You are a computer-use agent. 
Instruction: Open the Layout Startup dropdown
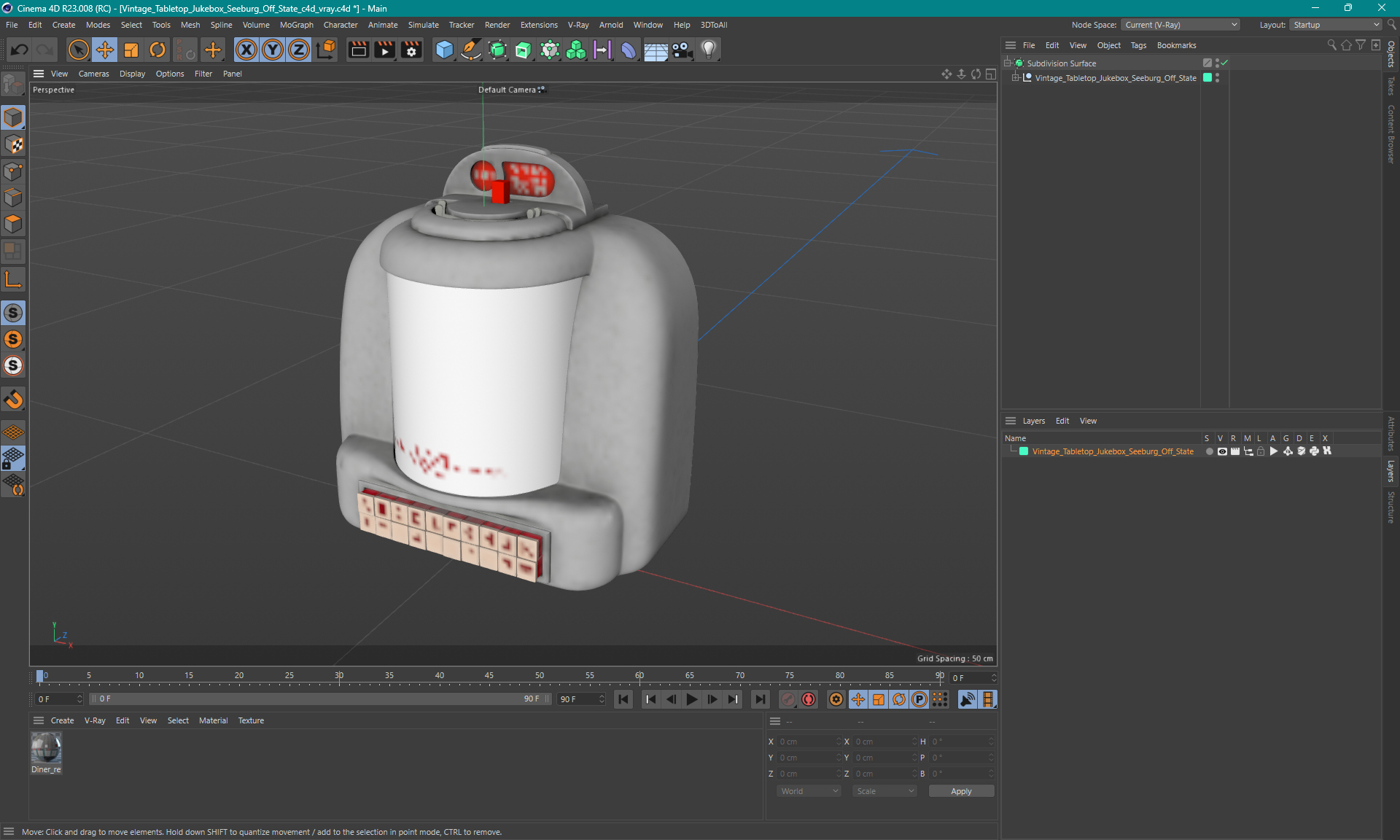pyautogui.click(x=1336, y=25)
